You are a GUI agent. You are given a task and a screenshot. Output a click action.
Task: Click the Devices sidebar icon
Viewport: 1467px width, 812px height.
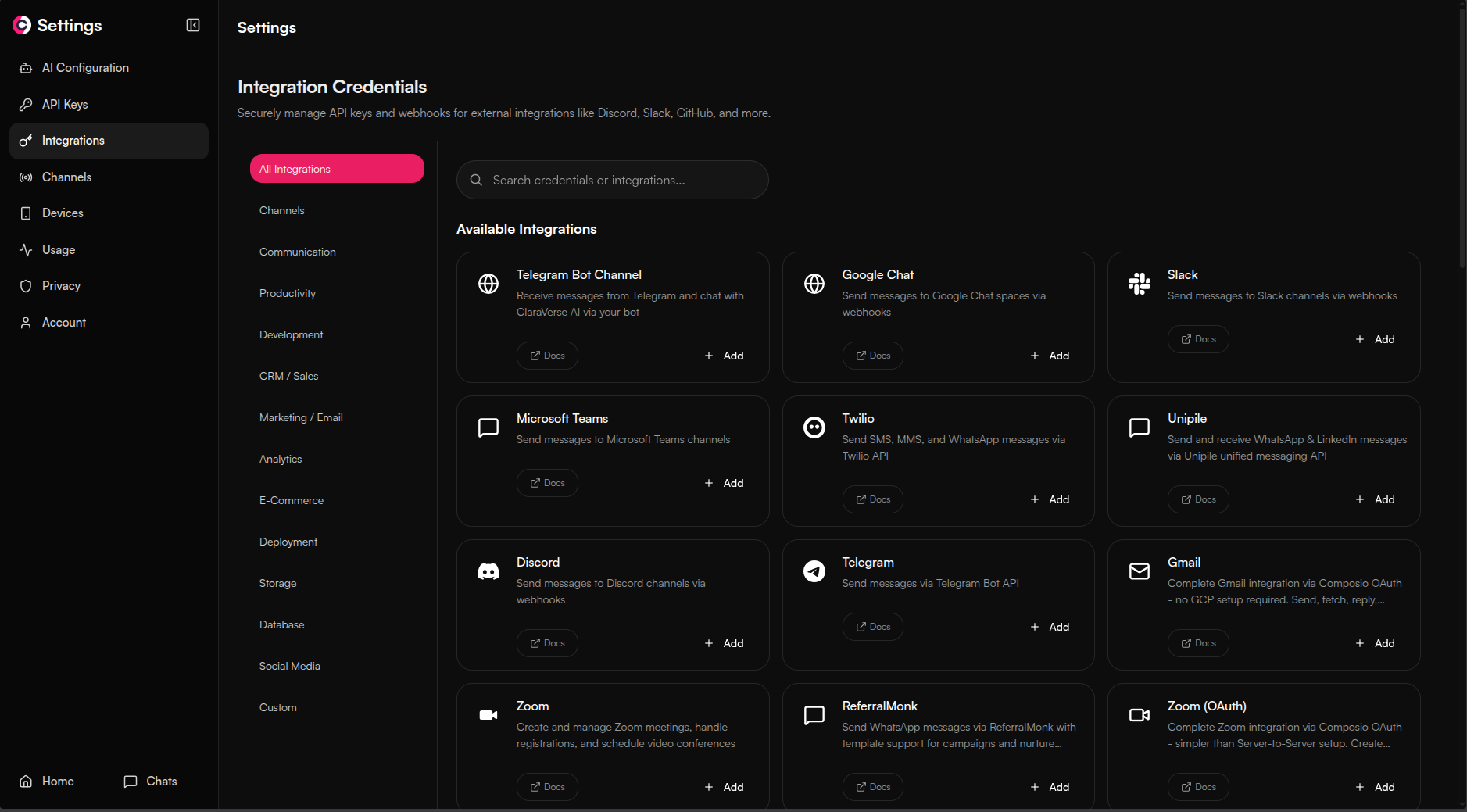click(26, 213)
